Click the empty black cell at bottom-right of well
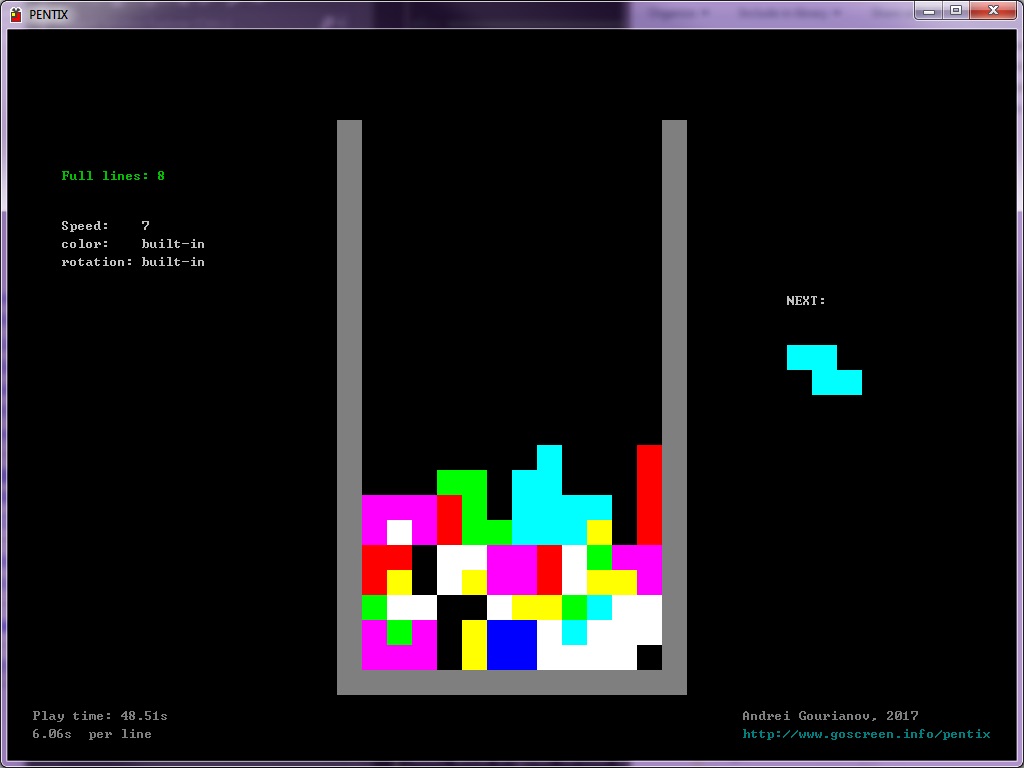This screenshot has width=1024, height=768. pyautogui.click(x=649, y=657)
